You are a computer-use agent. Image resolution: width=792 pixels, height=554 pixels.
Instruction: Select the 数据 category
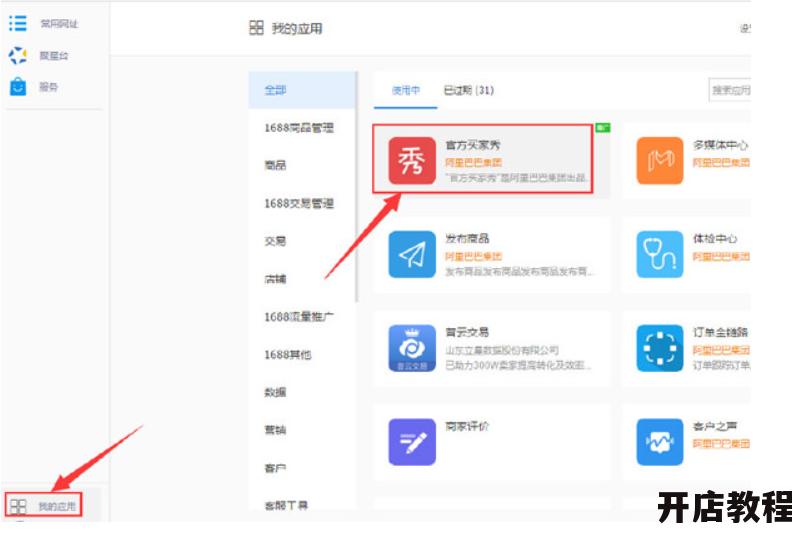pos(275,392)
